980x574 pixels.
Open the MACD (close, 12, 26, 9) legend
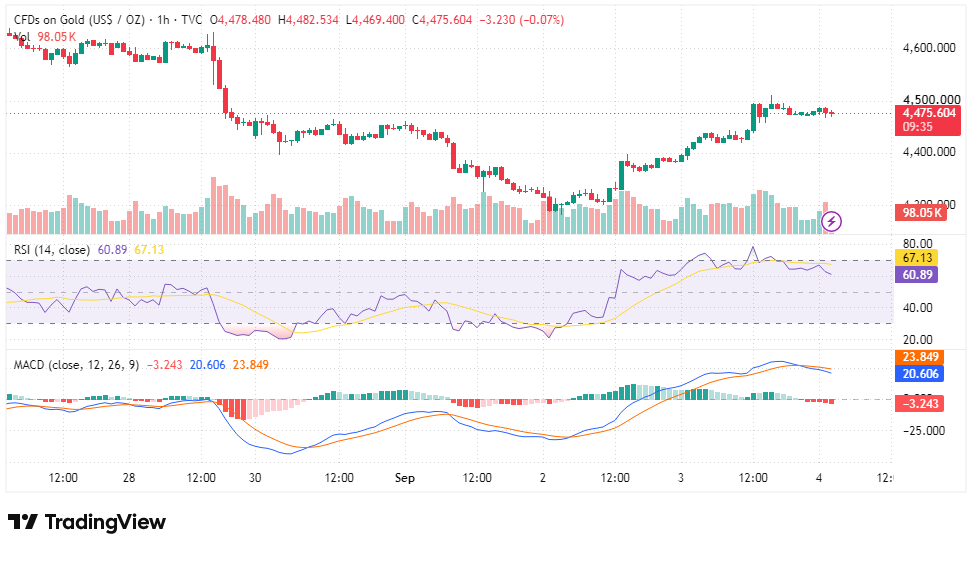pos(76,365)
